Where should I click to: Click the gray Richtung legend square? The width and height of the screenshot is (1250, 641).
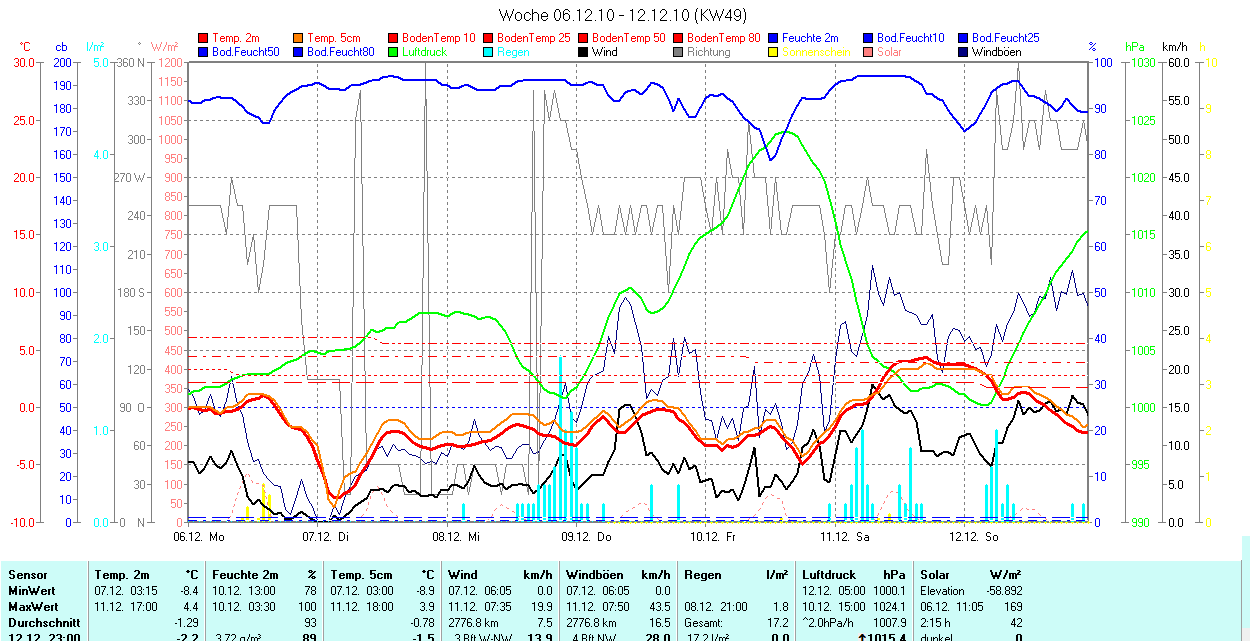[677, 51]
